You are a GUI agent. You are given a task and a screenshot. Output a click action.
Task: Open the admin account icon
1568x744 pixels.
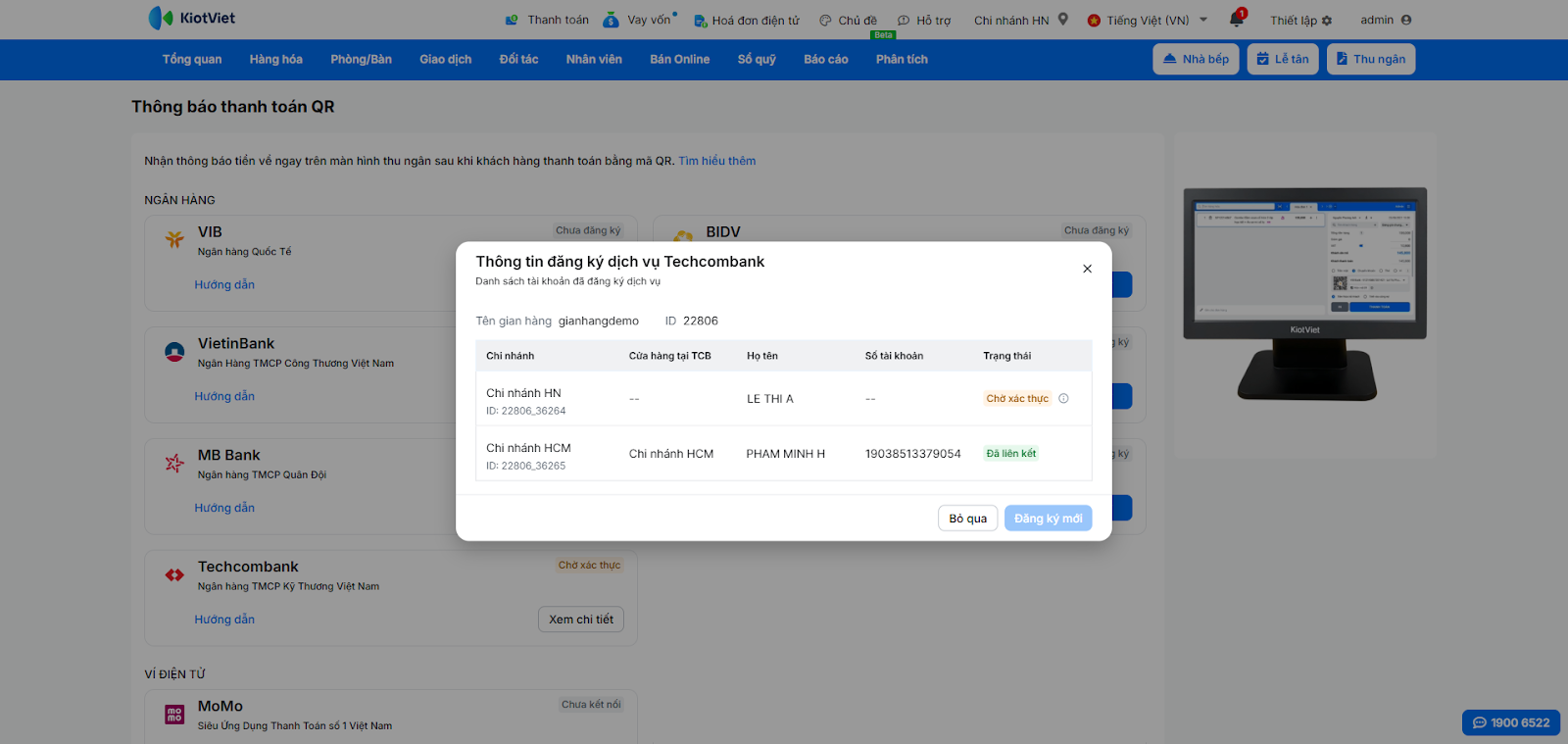click(x=1406, y=20)
